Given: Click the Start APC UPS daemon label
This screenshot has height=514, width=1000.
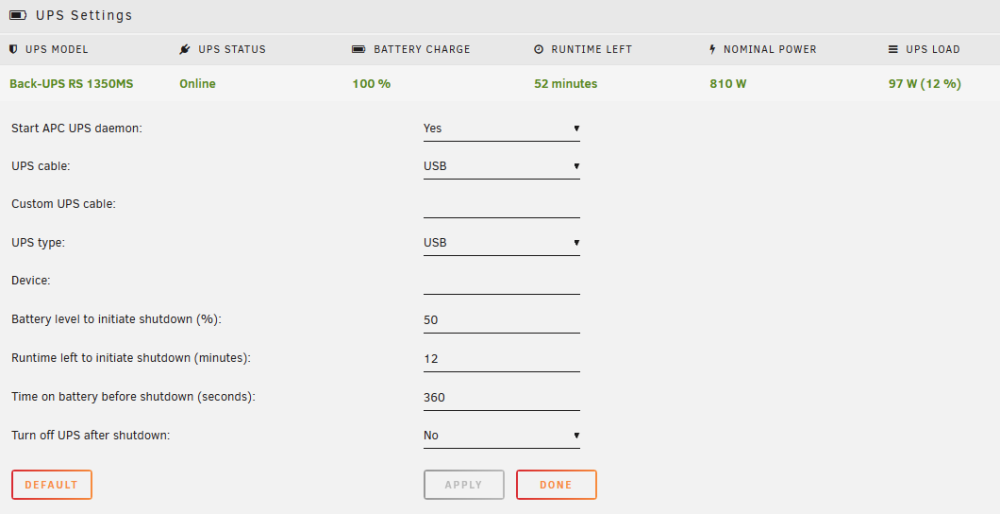Looking at the screenshot, I should tap(77, 128).
